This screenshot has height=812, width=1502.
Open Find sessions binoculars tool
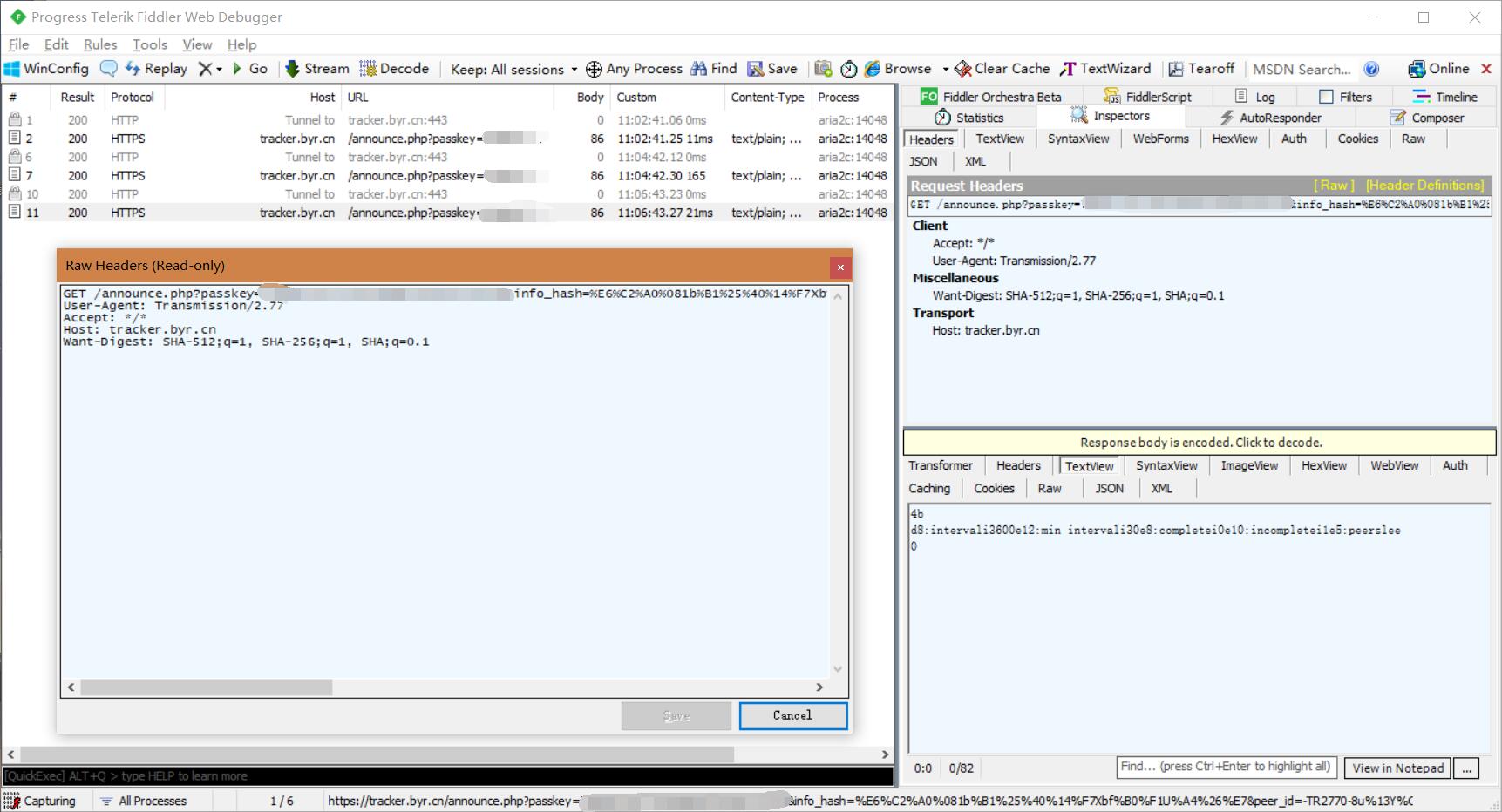coord(714,69)
